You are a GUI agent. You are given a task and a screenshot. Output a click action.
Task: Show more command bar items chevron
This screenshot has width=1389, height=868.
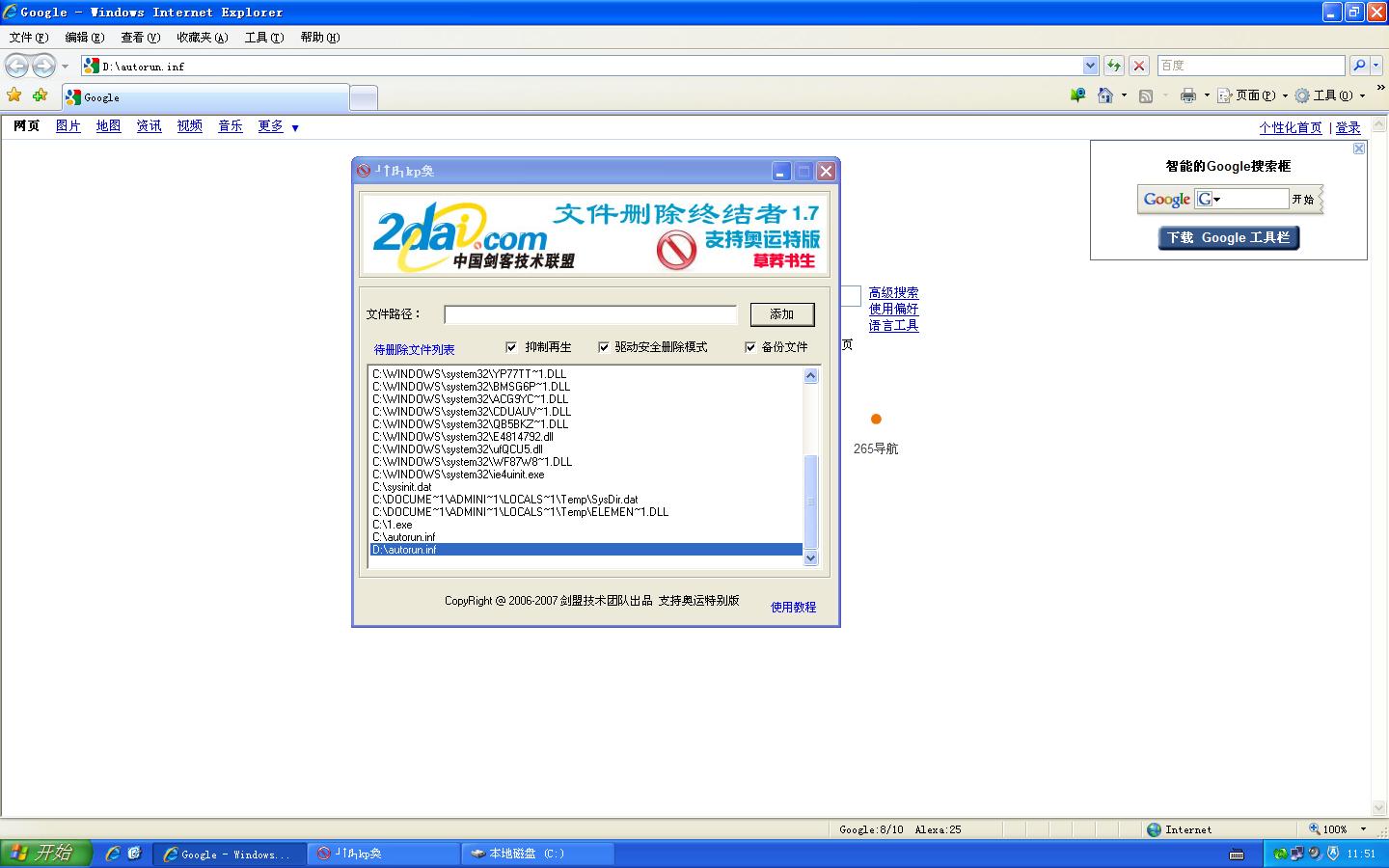[1381, 89]
